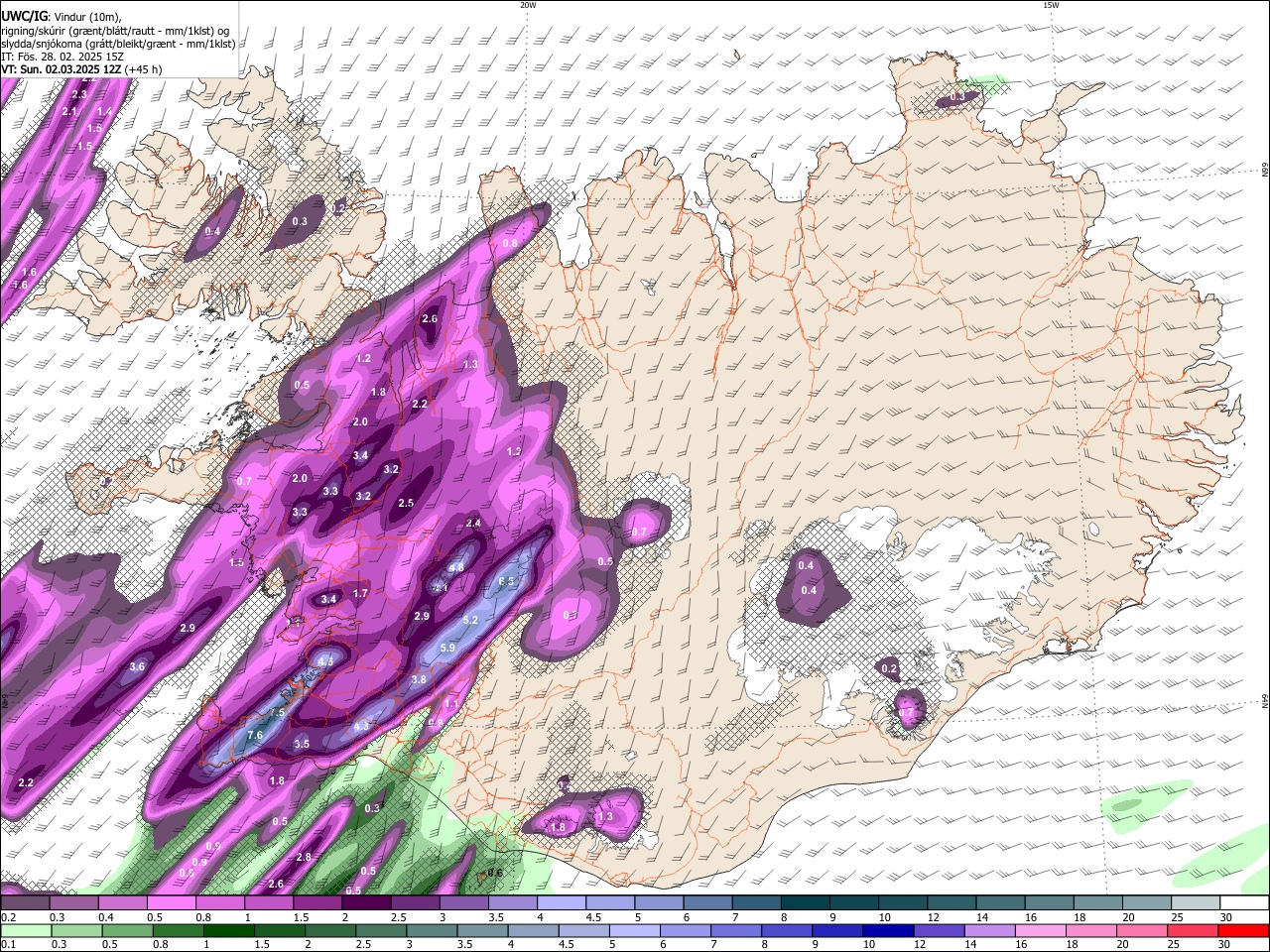Image resolution: width=1270 pixels, height=952 pixels.
Task: Click the precipitation value '0.6' near south coast
Action: coord(496,874)
